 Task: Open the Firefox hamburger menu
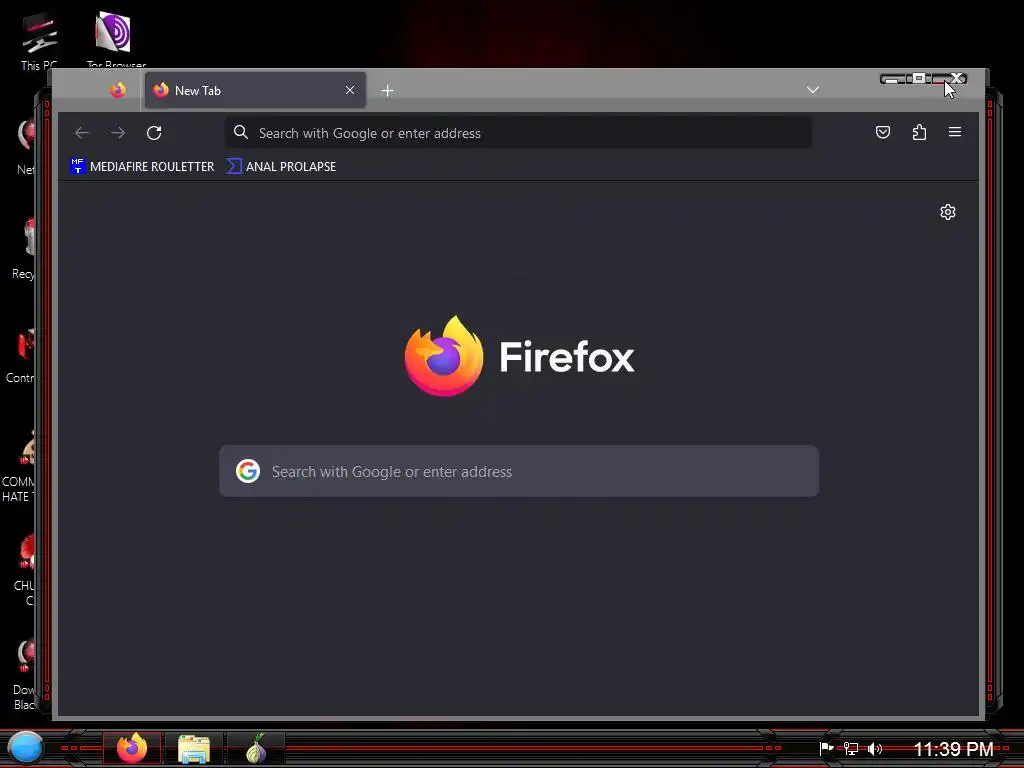point(955,133)
